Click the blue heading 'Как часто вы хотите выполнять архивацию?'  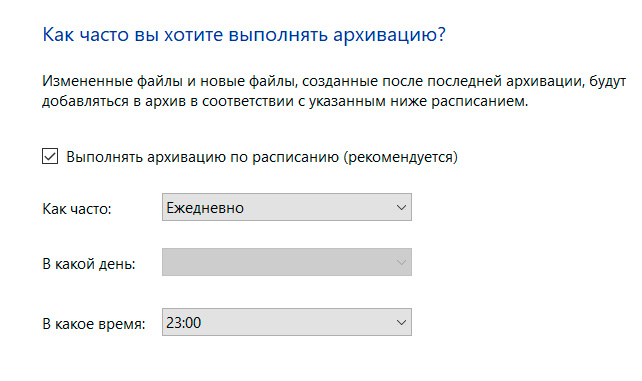click(x=244, y=35)
